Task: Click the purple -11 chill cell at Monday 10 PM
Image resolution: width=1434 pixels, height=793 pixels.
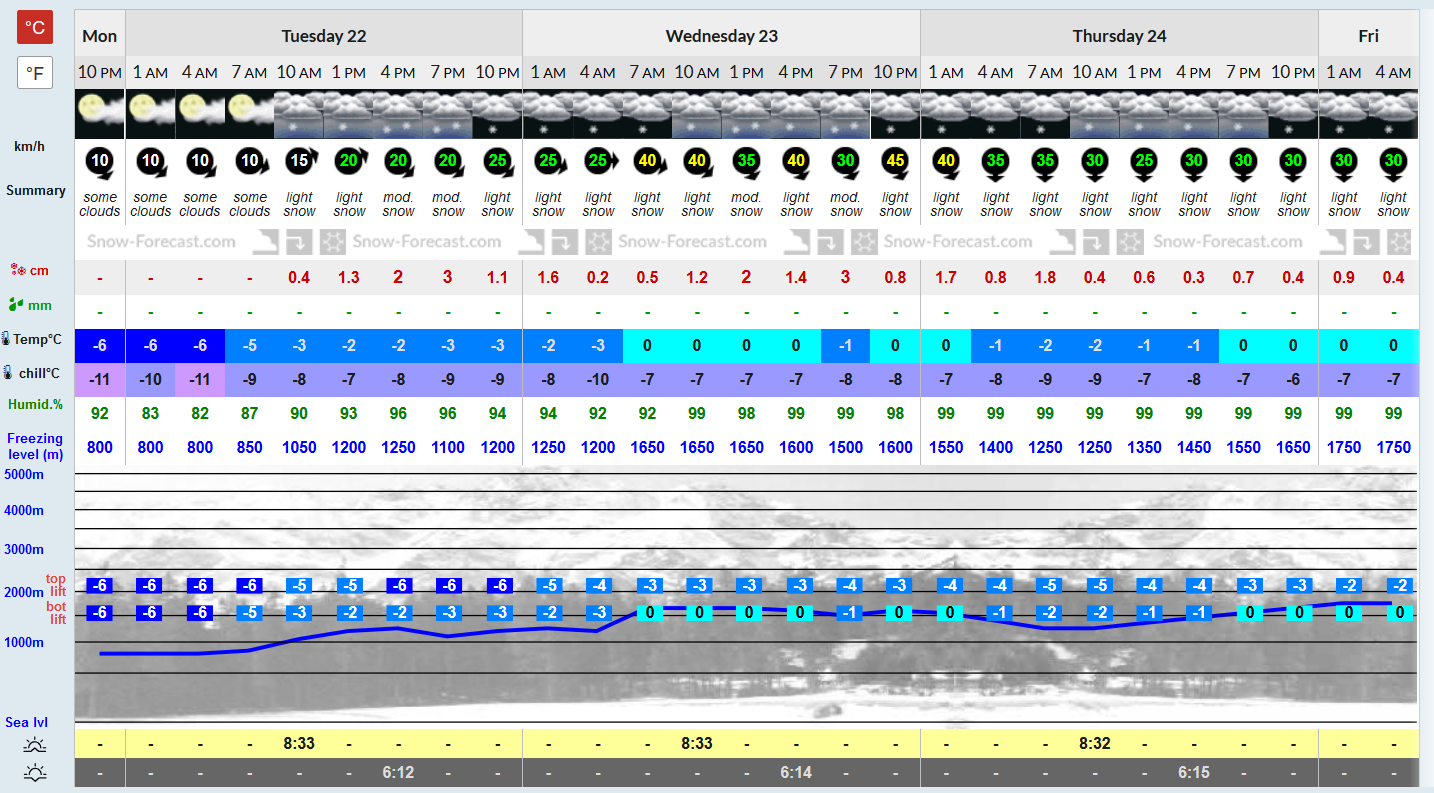Action: click(99, 381)
